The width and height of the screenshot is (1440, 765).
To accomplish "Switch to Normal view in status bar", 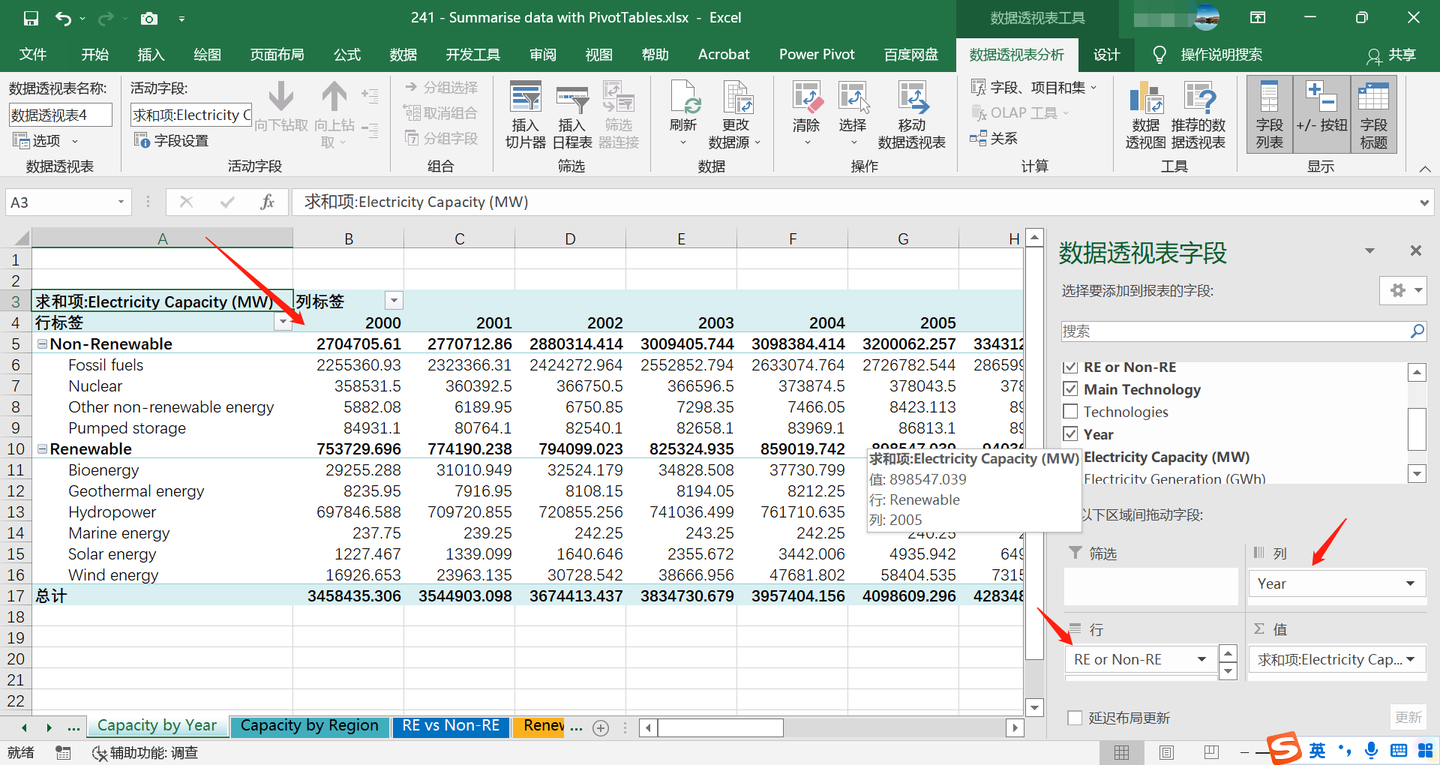I will (1122, 752).
